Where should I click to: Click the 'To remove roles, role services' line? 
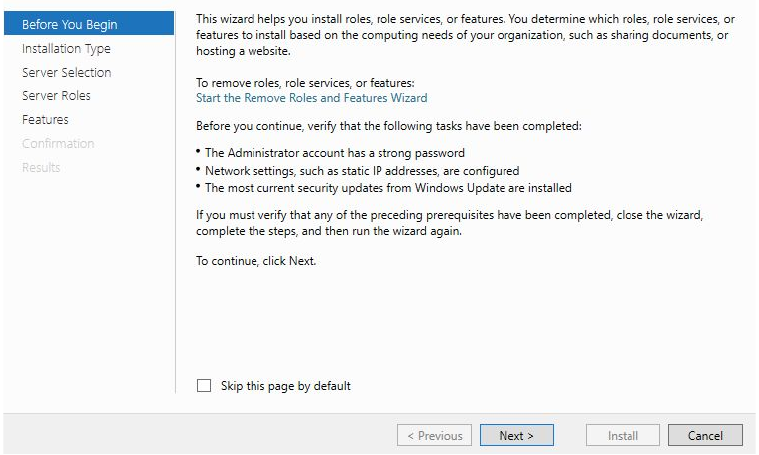[x=304, y=82]
